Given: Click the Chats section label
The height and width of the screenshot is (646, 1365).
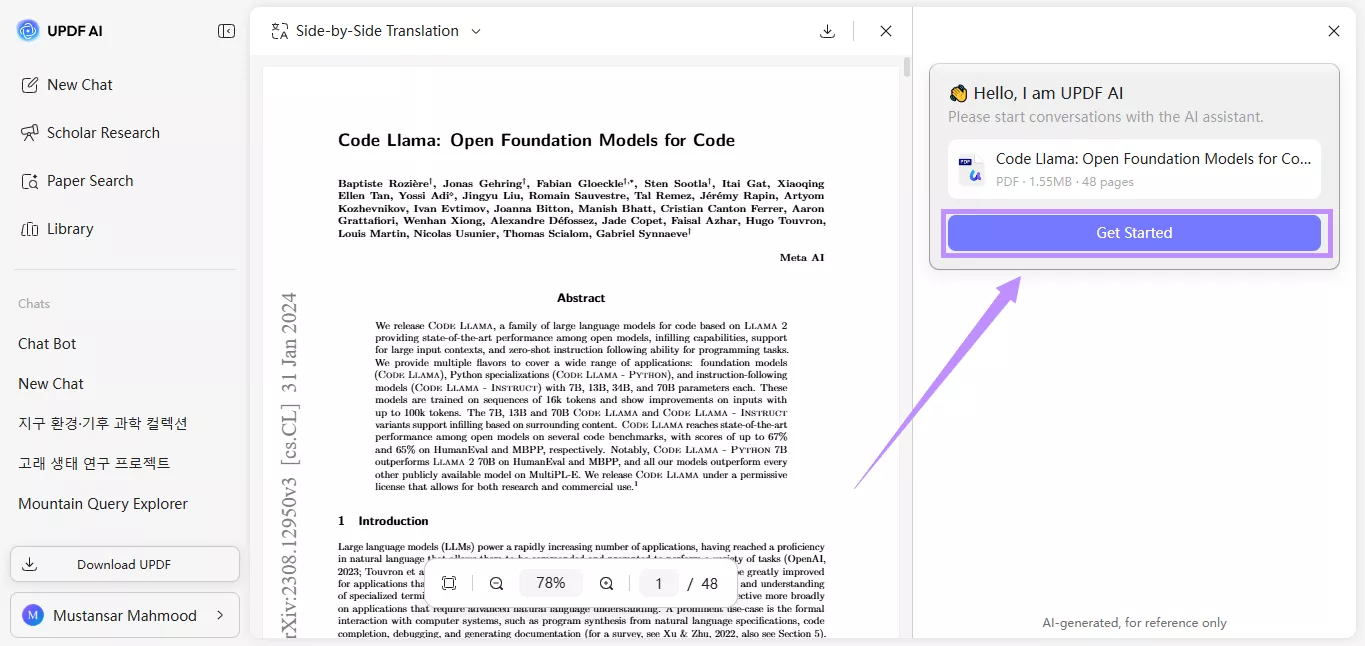Looking at the screenshot, I should pyautogui.click(x=34, y=303).
